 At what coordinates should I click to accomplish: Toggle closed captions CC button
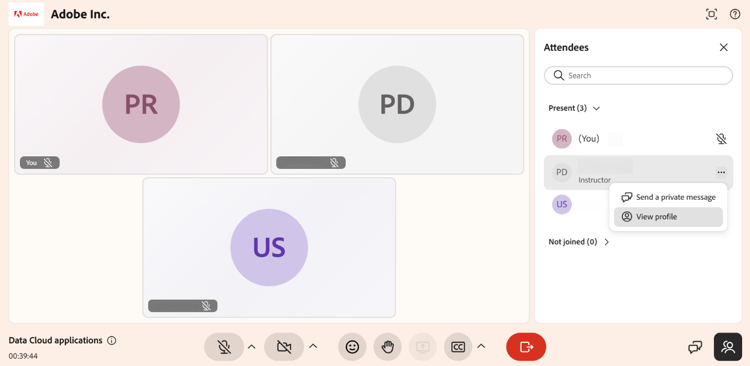(458, 346)
